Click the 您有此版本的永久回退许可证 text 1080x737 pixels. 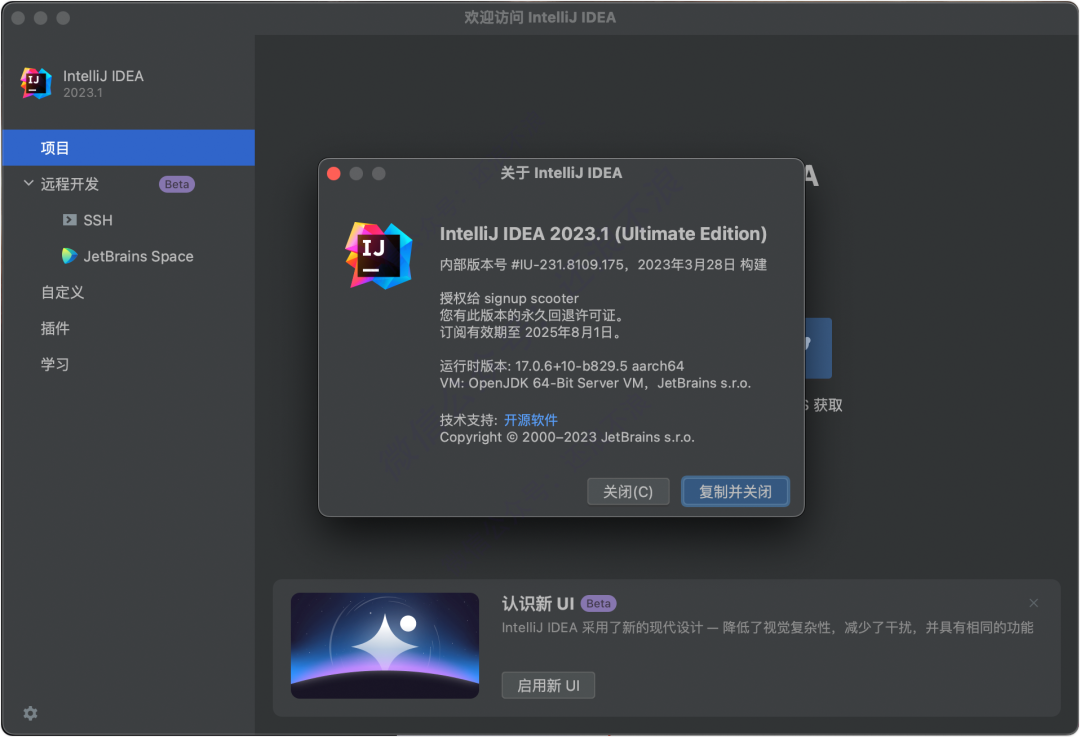(x=533, y=315)
